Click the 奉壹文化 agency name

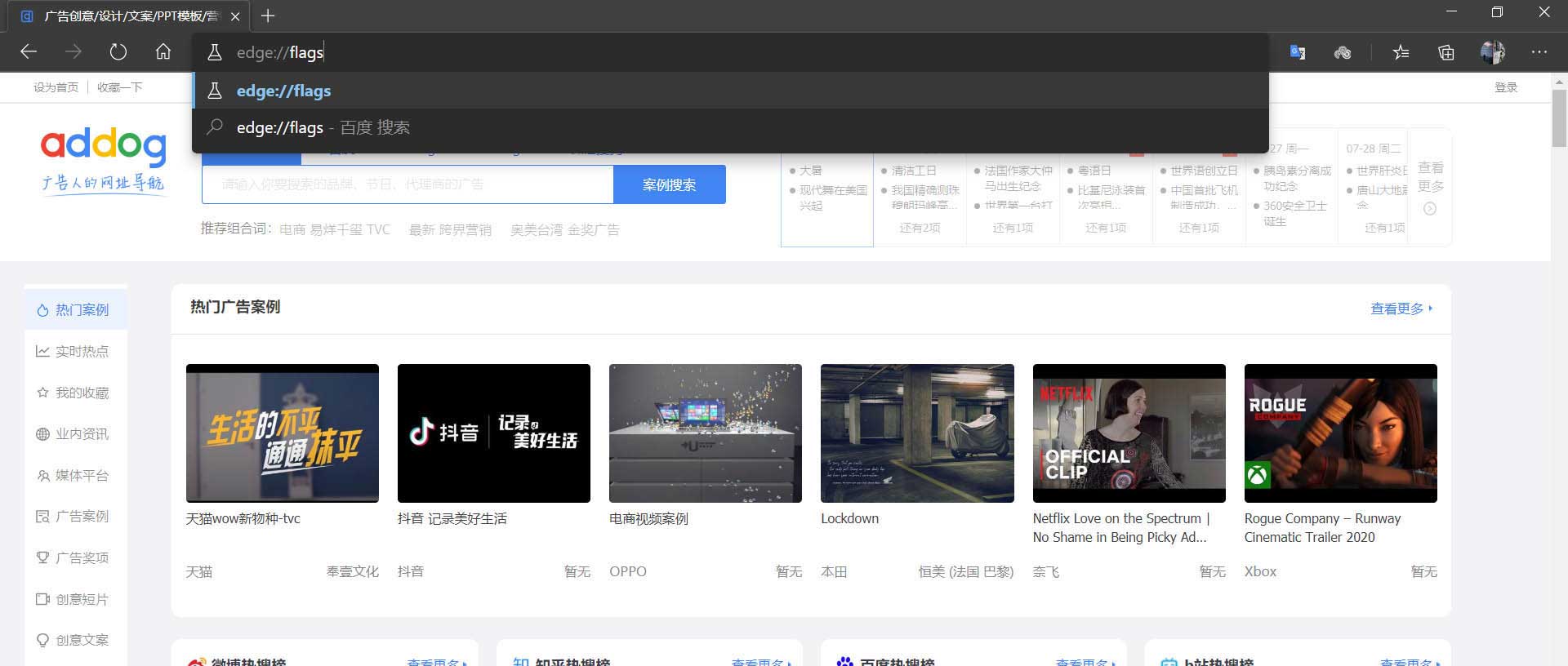[353, 571]
